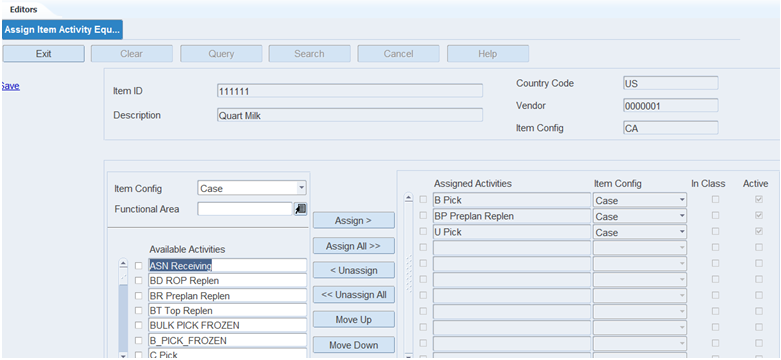Select the checkbox for assigned BP Preplan Replen
Viewport: 781px width, 360px height.
click(423, 216)
